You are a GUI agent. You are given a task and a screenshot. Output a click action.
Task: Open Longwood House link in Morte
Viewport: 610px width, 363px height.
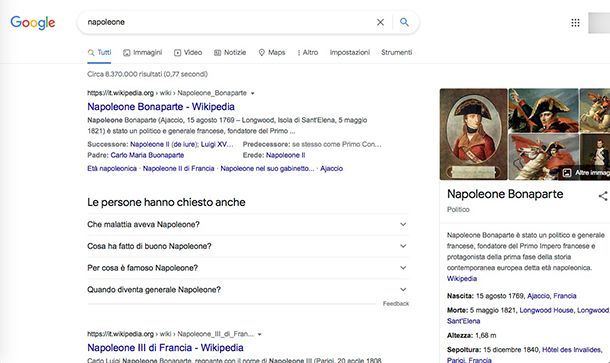tap(546, 310)
